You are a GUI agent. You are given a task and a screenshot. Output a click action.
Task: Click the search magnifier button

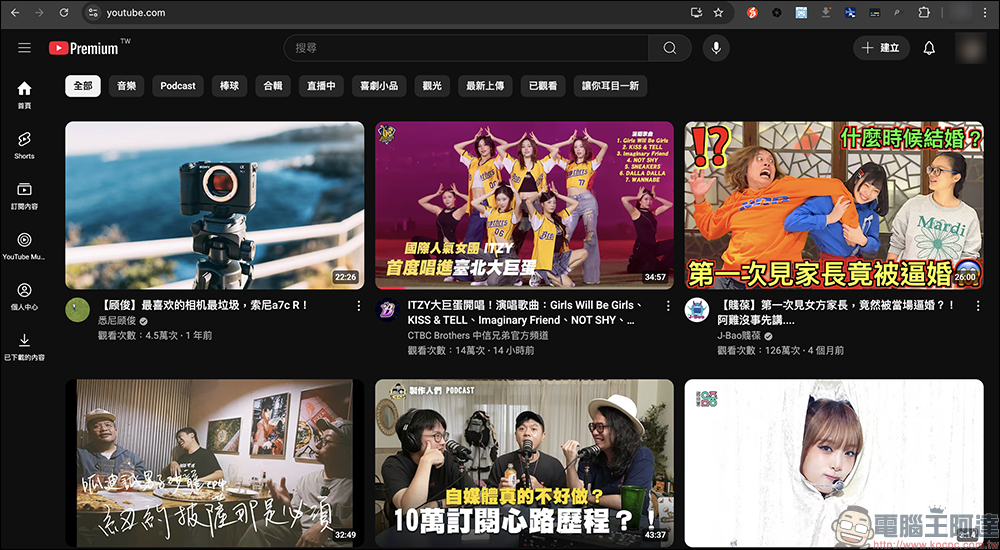[x=670, y=48]
